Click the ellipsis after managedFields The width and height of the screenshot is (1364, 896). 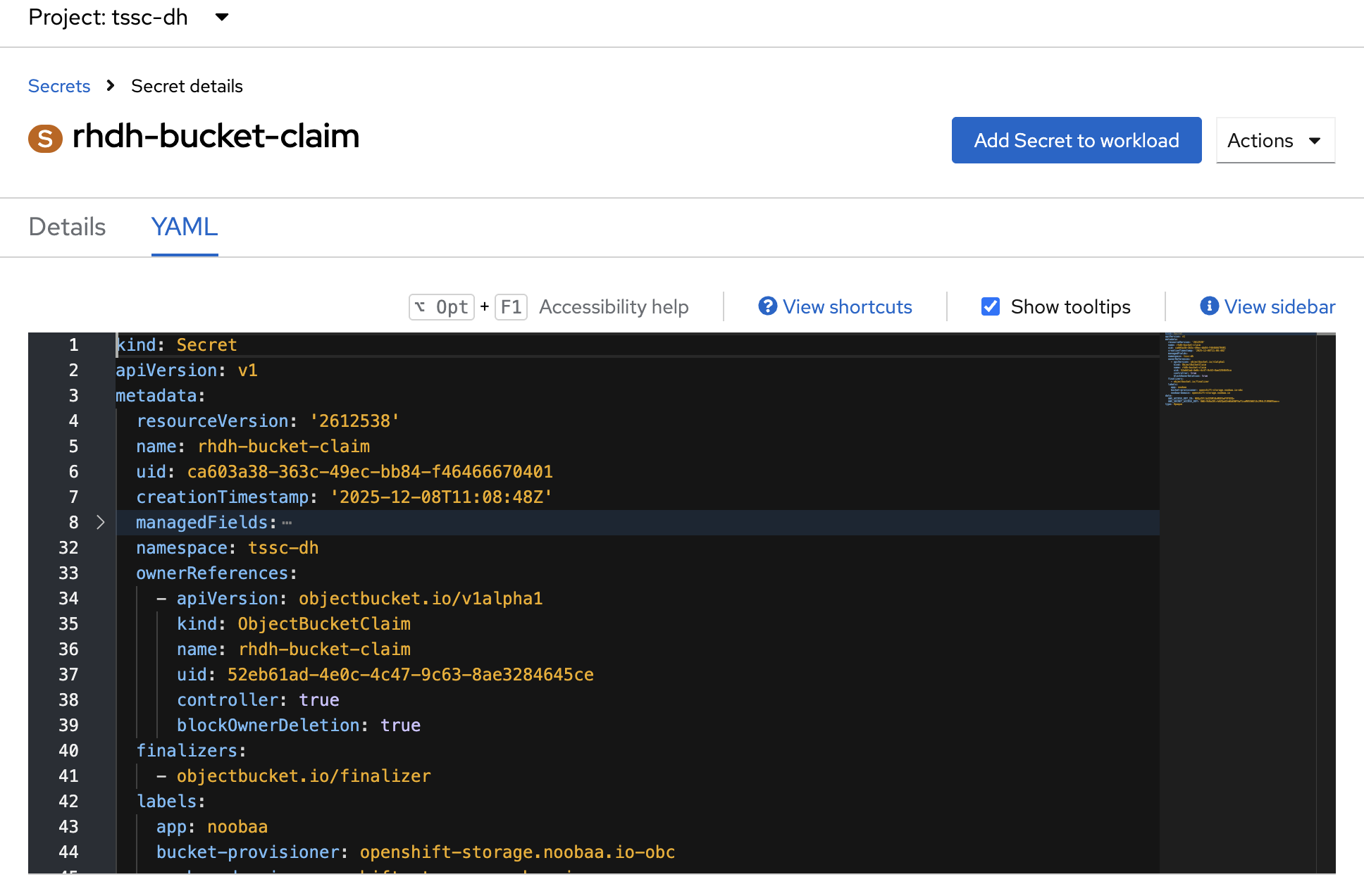[287, 523]
